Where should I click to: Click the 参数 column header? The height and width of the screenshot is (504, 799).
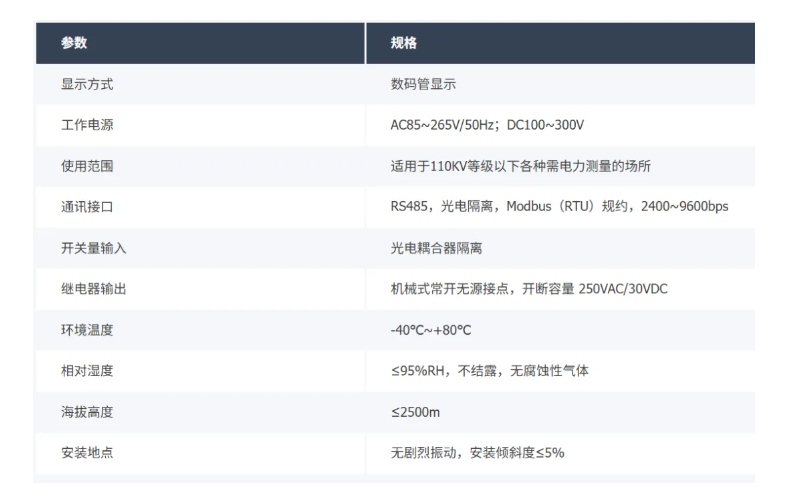pyautogui.click(x=75, y=44)
